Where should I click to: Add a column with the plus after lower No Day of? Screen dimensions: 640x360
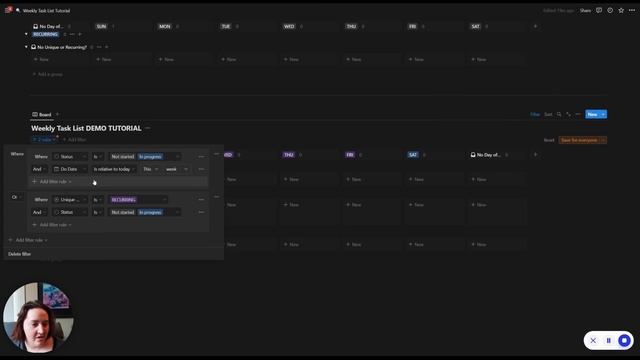coord(536,155)
